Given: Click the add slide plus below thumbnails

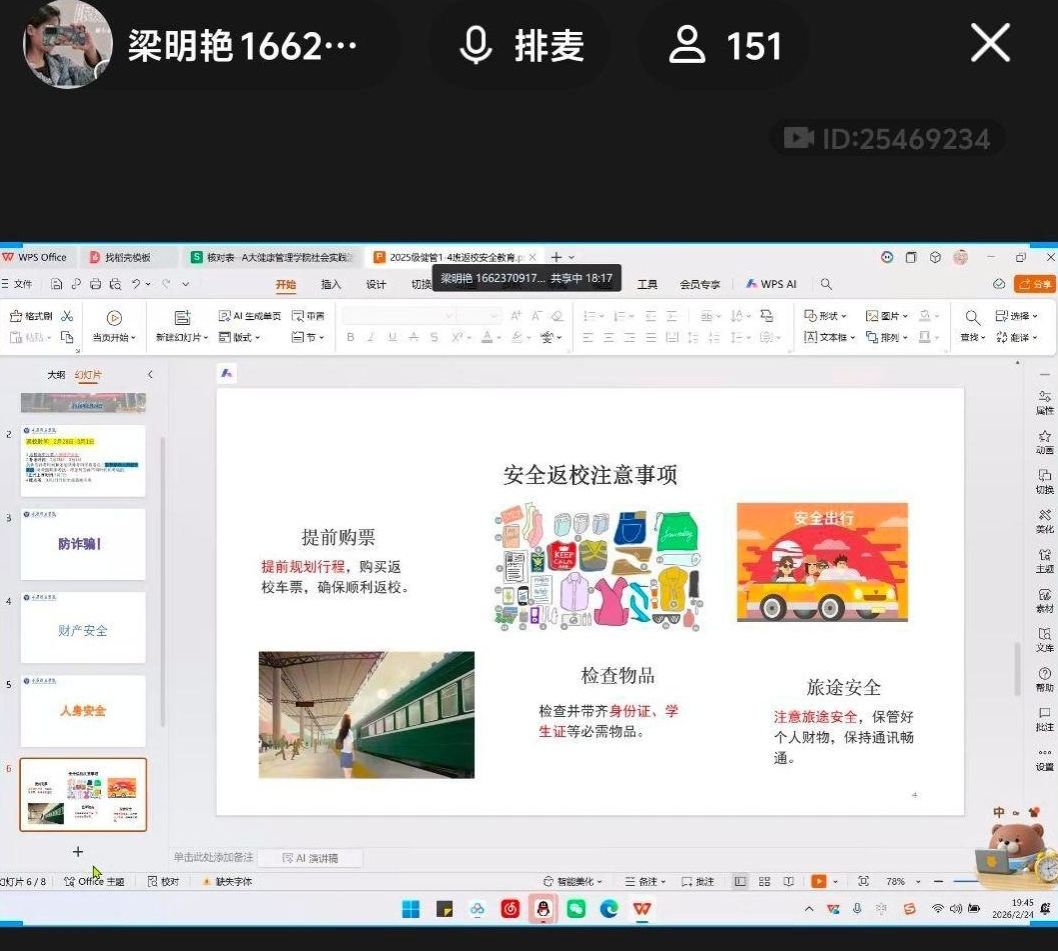Looking at the screenshot, I should (78, 852).
